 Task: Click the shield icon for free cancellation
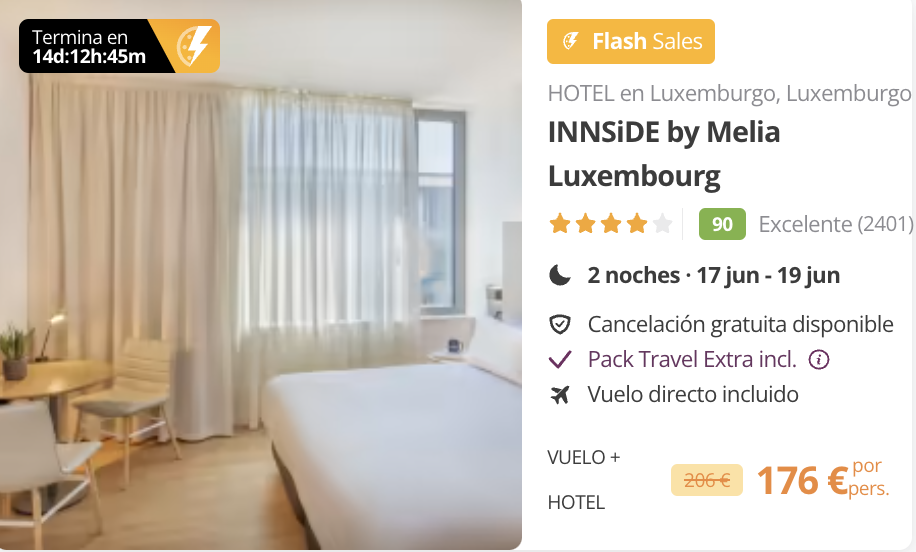(x=560, y=324)
